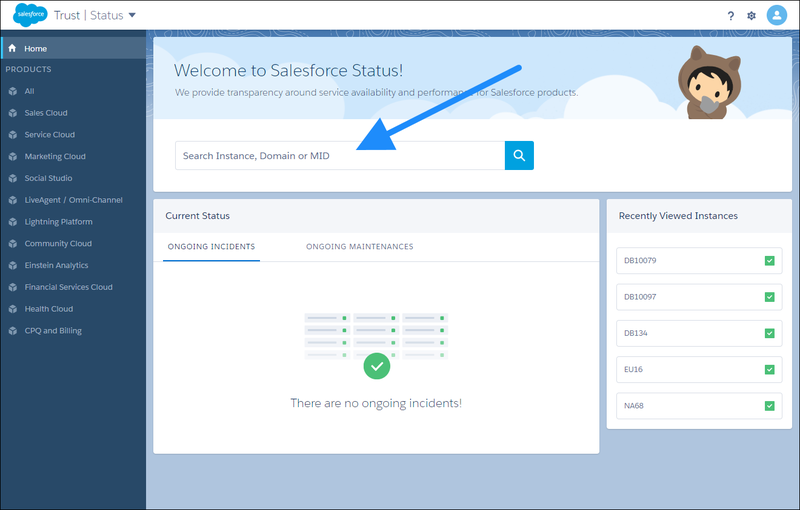Click the green check for EU16
800x510 pixels.
(770, 369)
